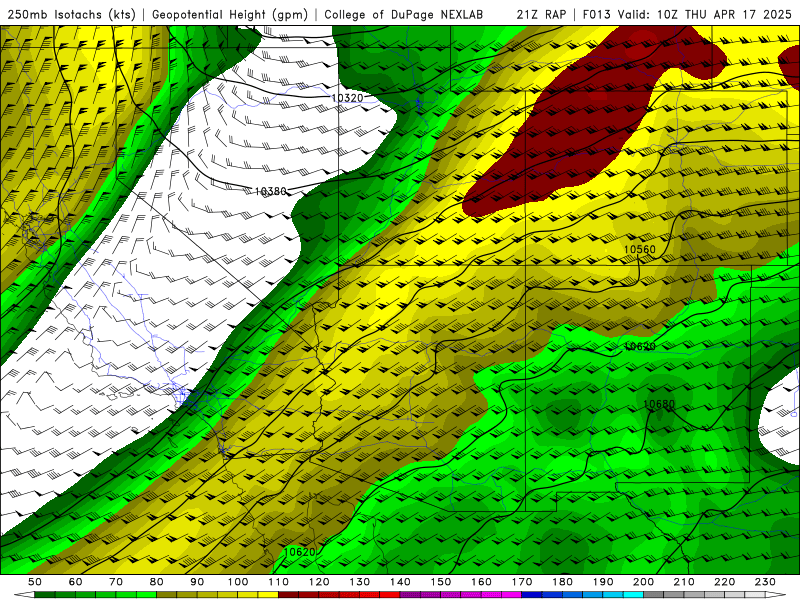The height and width of the screenshot is (600, 800).
Task: Click the dark maroon swatch starting at 110
Action: (x=288, y=595)
